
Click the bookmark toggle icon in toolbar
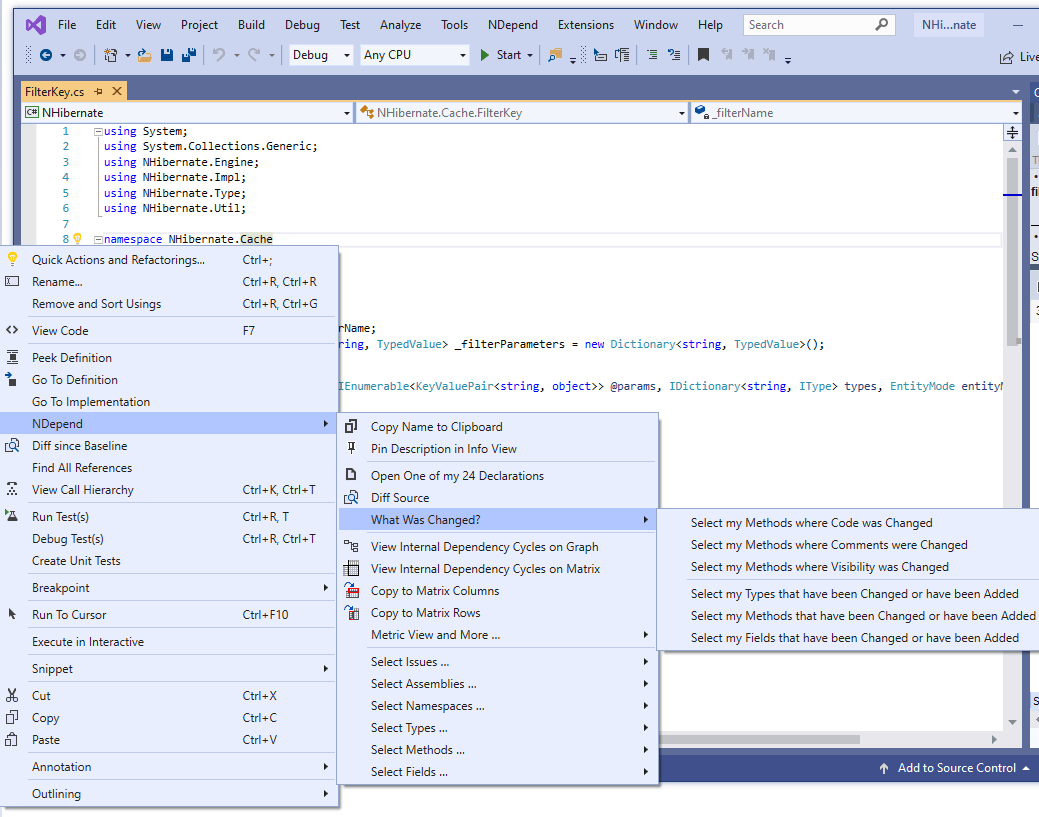point(703,55)
